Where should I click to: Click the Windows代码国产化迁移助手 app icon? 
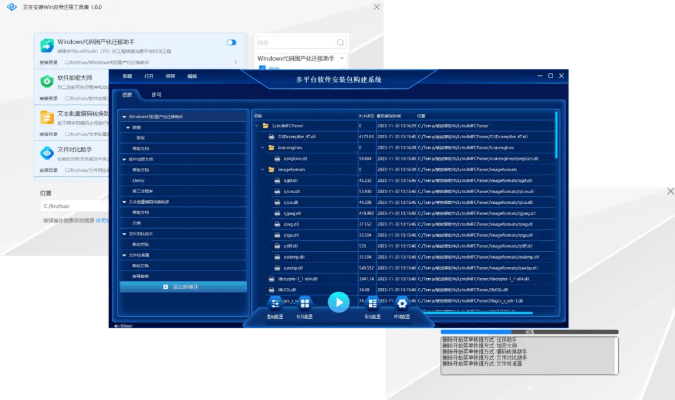click(x=46, y=47)
